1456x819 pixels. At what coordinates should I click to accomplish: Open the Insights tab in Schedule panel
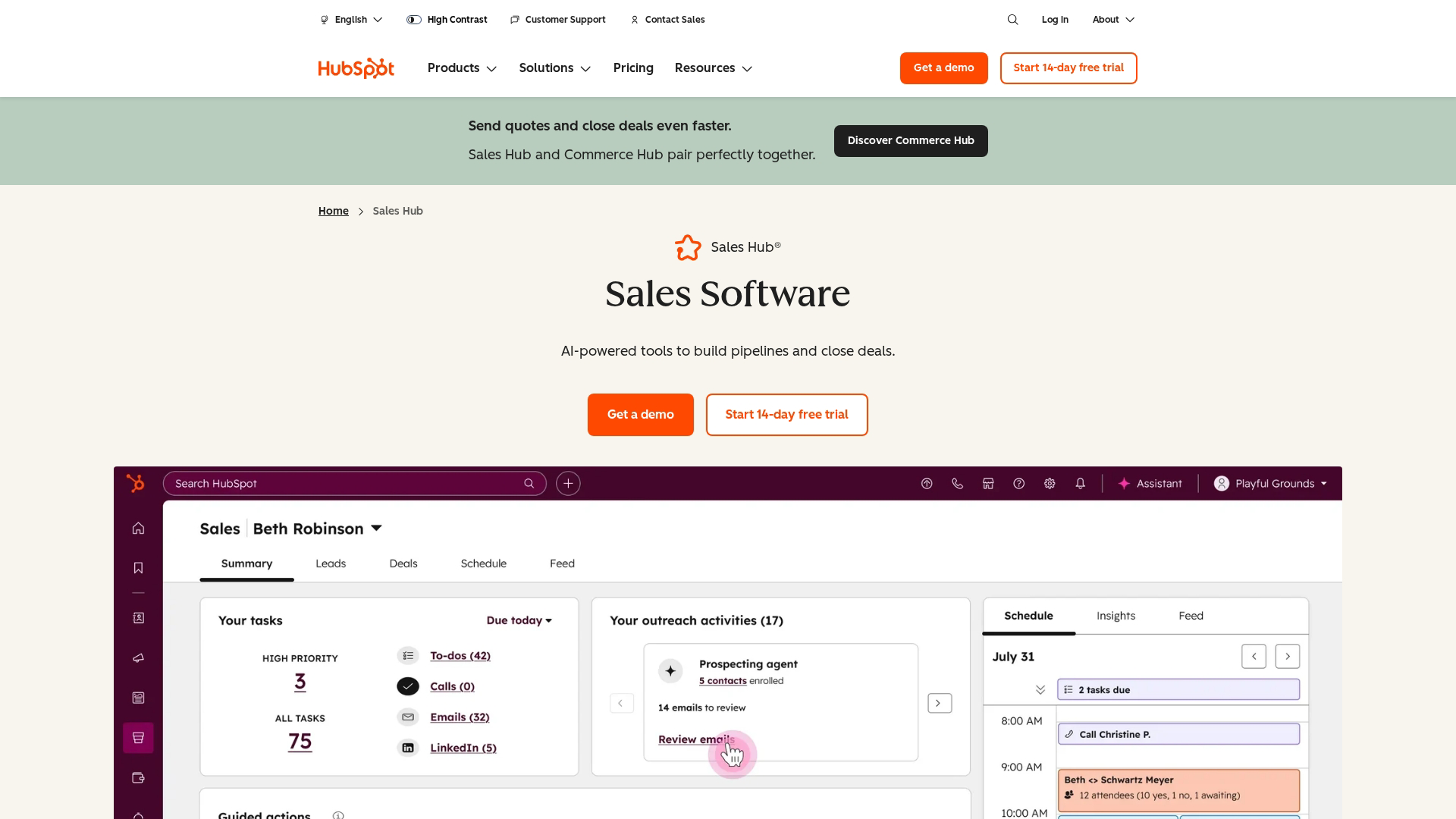coord(1116,616)
